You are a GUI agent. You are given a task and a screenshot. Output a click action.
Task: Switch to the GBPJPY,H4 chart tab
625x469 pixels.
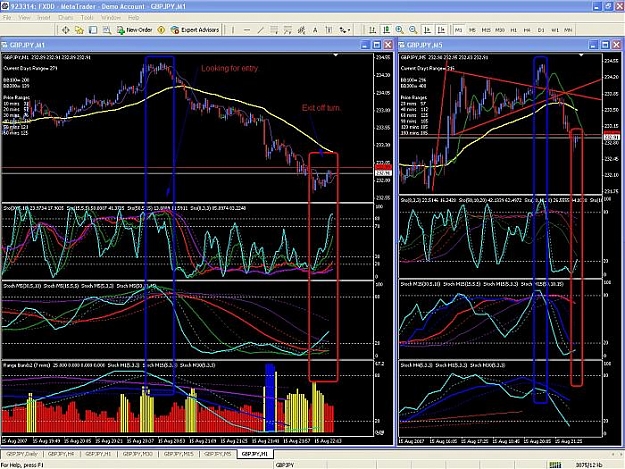pos(61,454)
